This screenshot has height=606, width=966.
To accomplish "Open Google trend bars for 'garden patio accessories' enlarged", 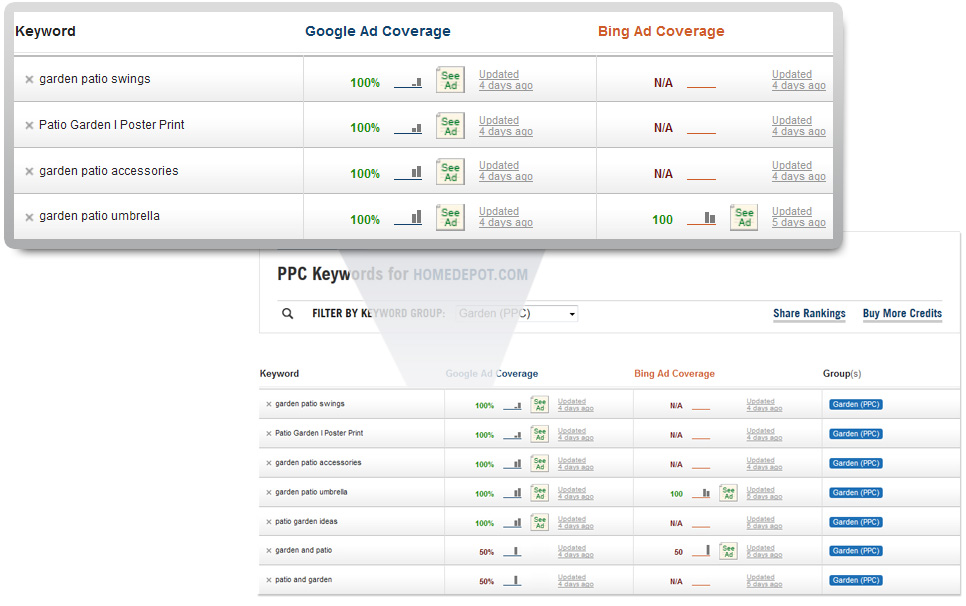I will coord(408,173).
